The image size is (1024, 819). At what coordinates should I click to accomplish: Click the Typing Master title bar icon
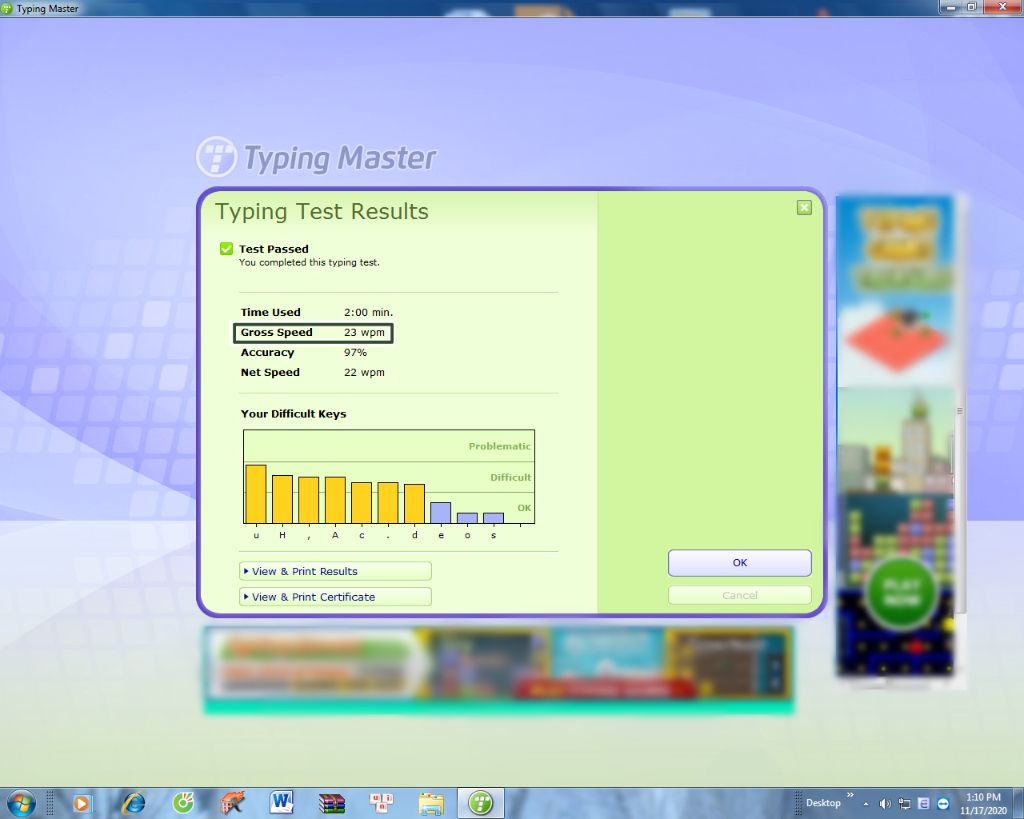pos(7,8)
